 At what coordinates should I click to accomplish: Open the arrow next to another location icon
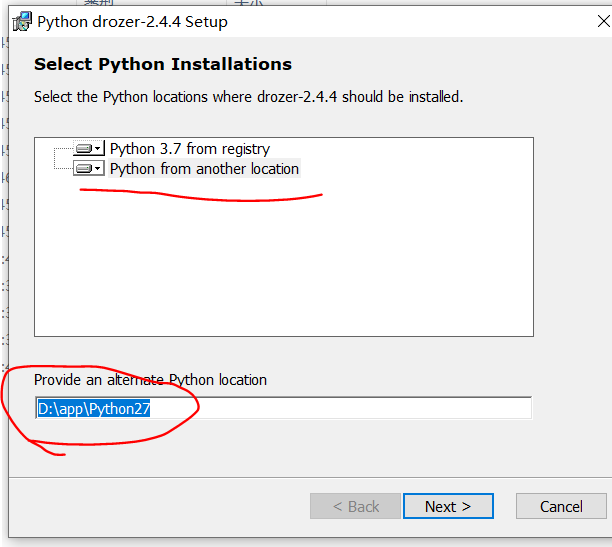[98, 168]
